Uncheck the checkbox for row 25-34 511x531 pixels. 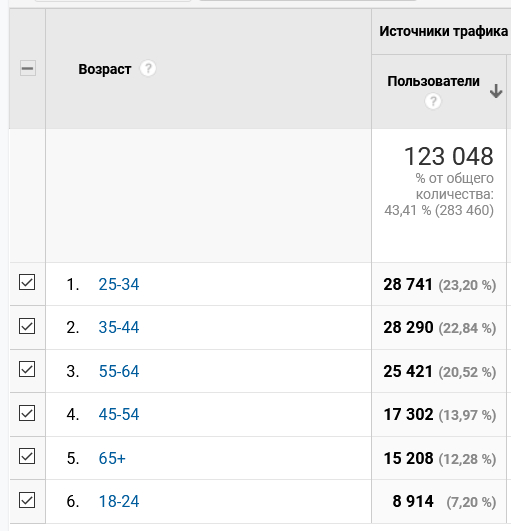point(27,282)
